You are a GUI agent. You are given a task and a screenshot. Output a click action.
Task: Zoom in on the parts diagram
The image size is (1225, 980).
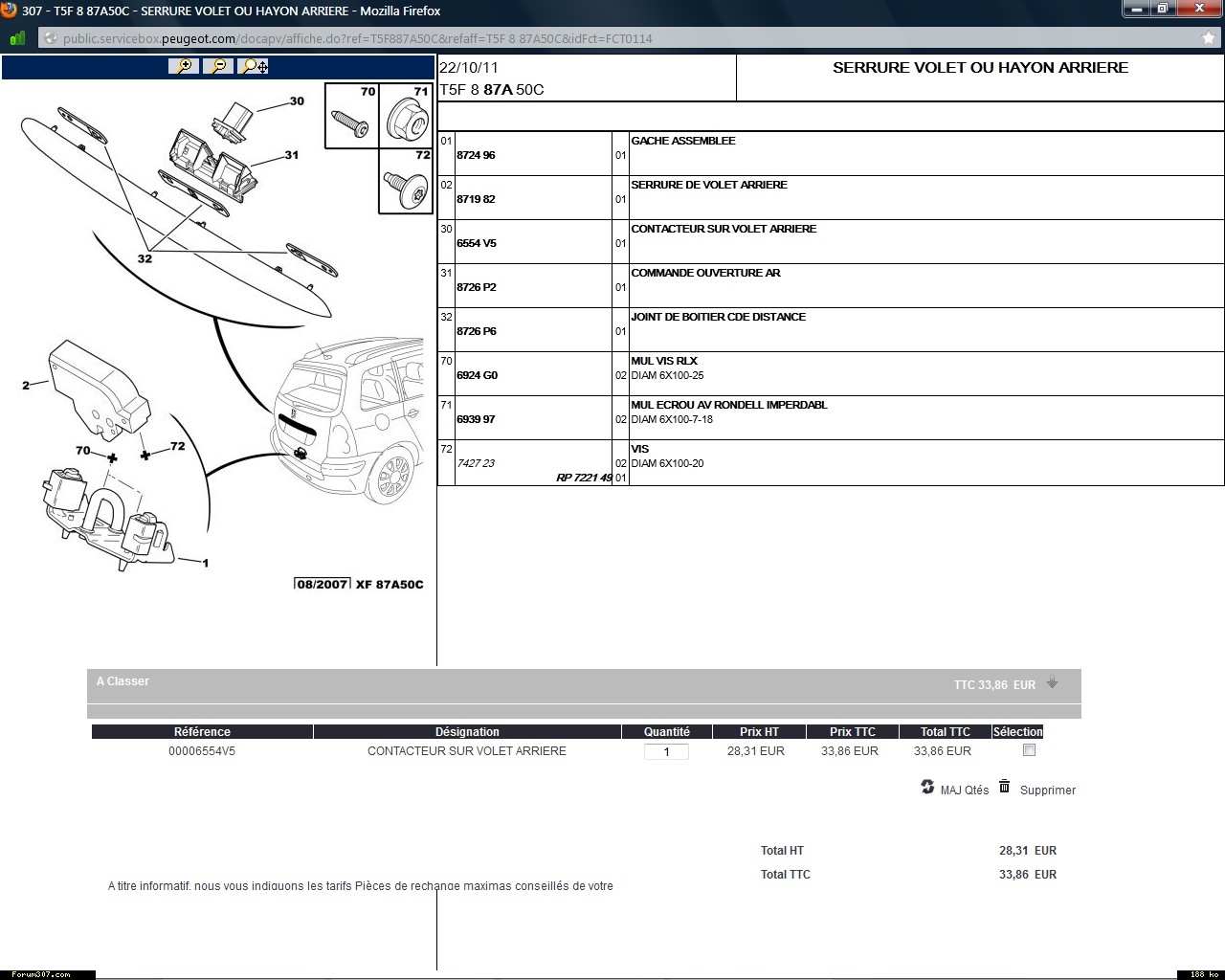tap(183, 66)
